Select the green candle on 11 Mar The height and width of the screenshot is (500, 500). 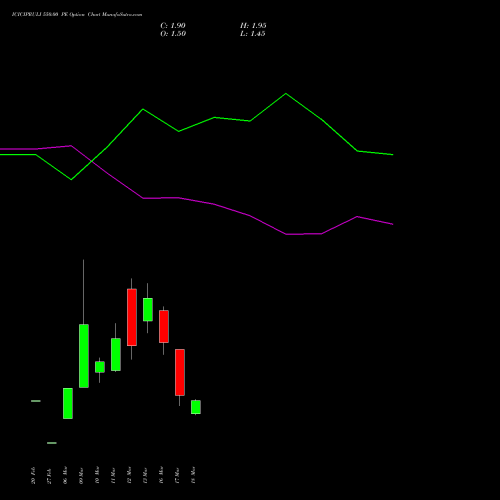click(116, 354)
